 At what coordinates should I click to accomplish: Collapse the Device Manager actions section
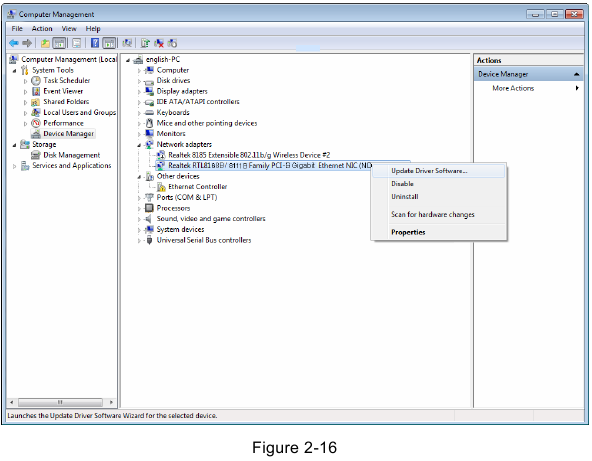[577, 74]
